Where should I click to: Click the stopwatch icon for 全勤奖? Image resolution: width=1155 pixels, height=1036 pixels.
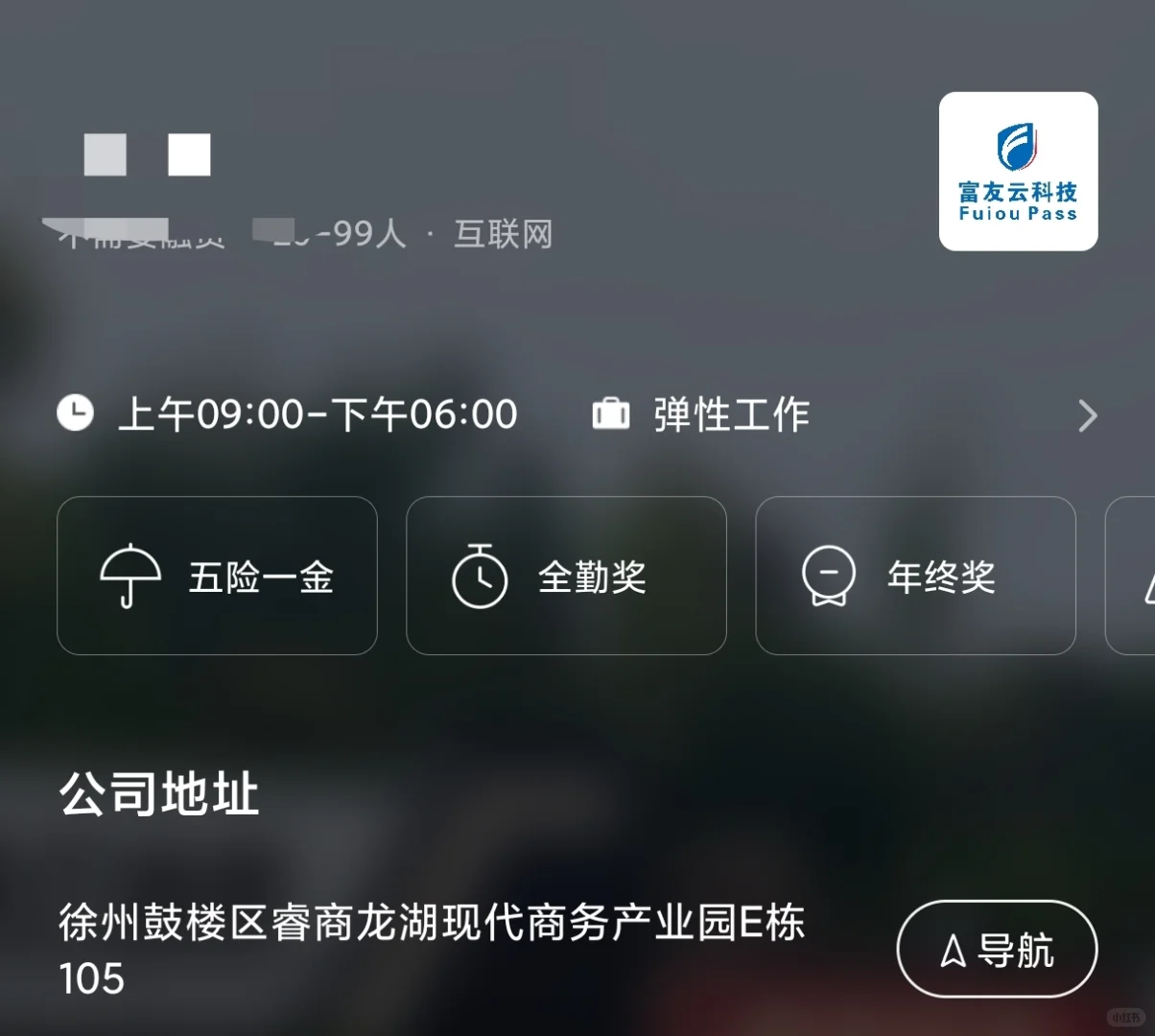point(480,576)
